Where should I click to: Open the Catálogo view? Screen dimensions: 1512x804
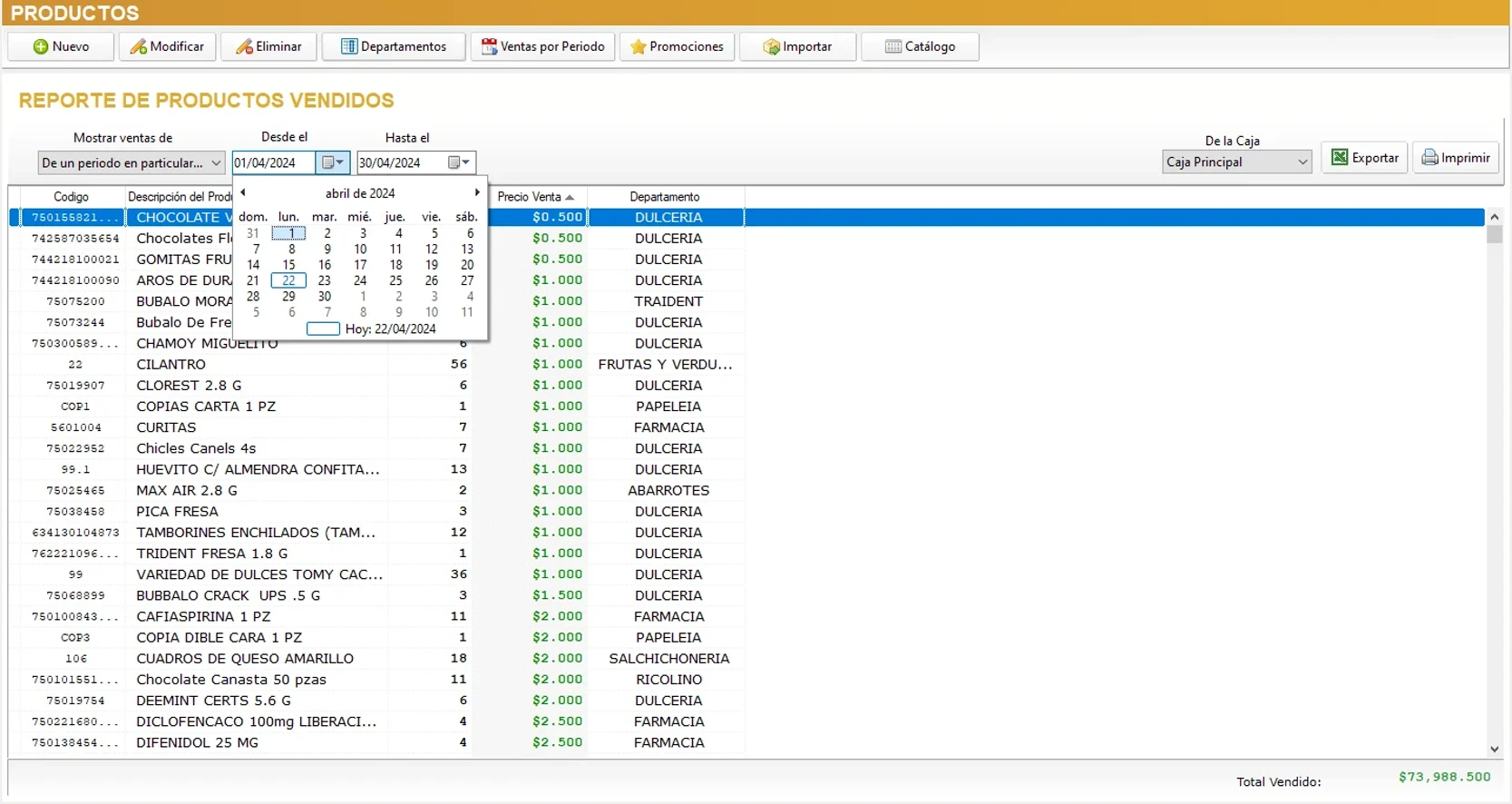coord(920,47)
